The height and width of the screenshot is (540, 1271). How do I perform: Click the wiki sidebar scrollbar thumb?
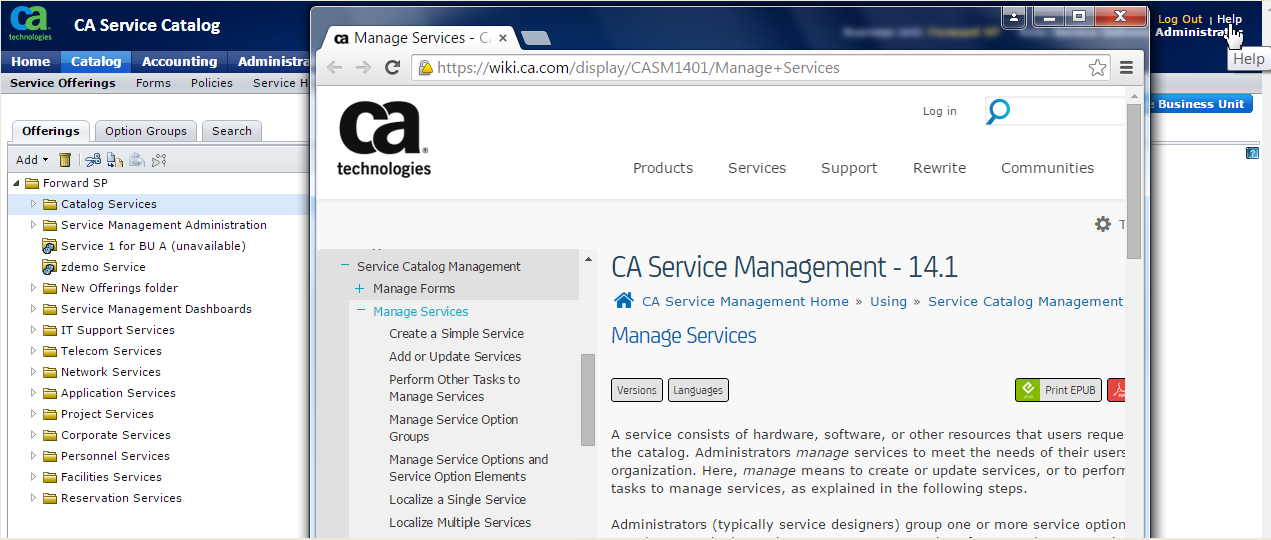[x=588, y=399]
